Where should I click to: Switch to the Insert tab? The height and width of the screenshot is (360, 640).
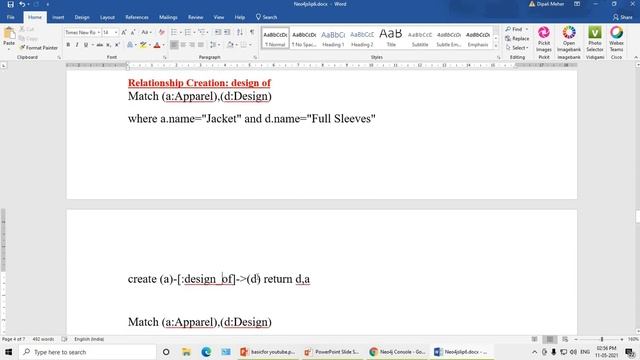pyautogui.click(x=58, y=17)
